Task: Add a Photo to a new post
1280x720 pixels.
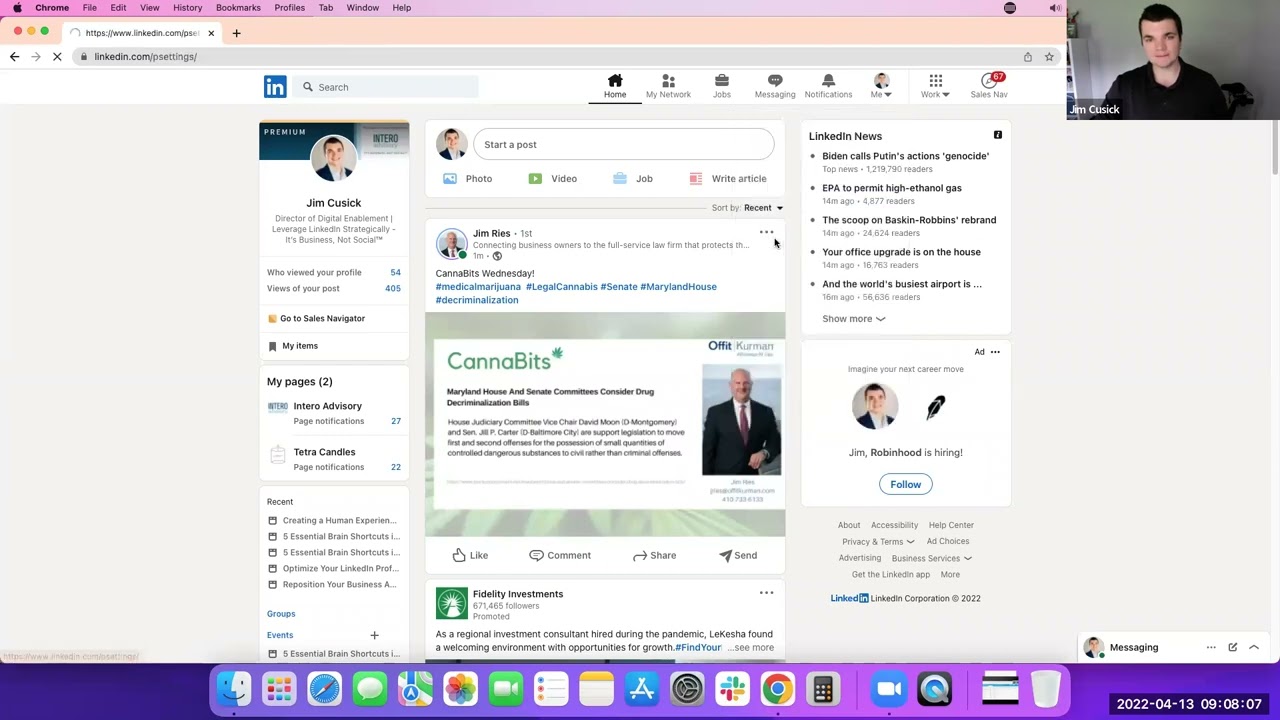Action: pyautogui.click(x=468, y=179)
